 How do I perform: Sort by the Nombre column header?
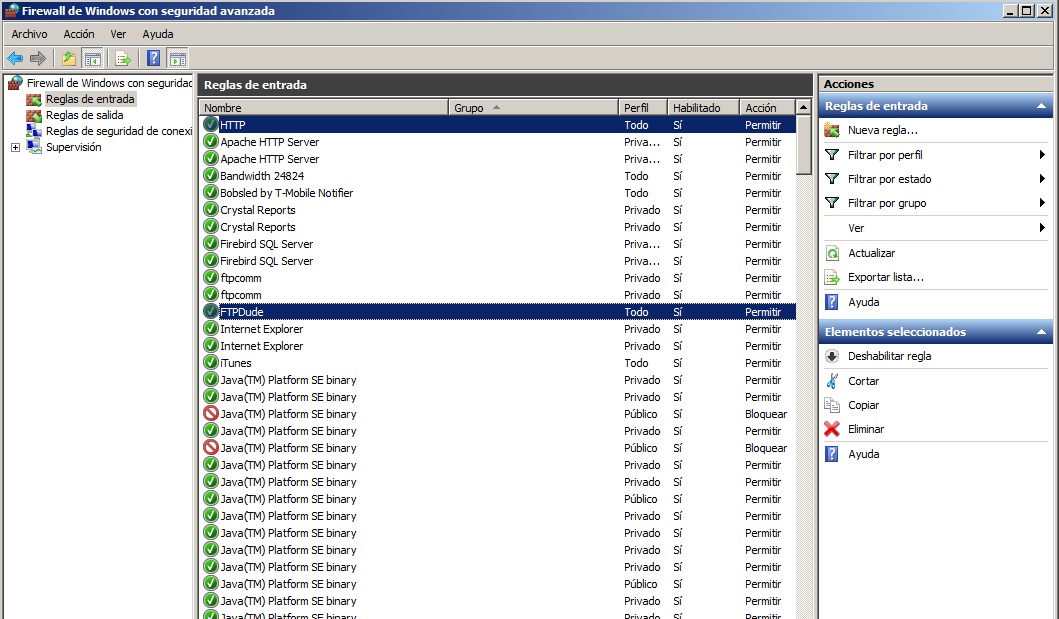pyautogui.click(x=324, y=107)
